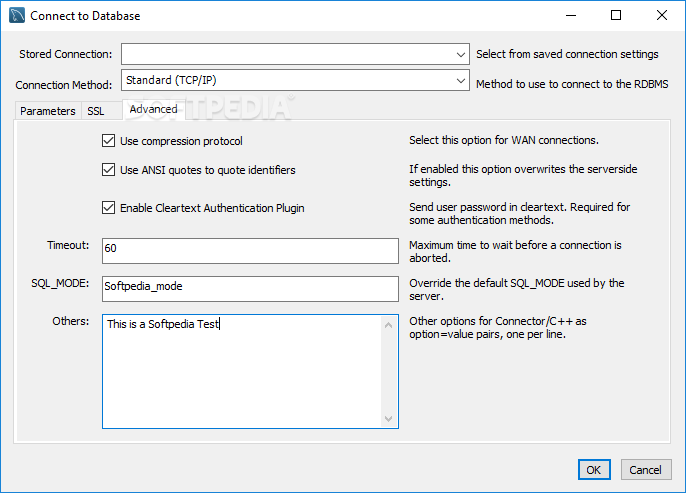686x493 pixels.
Task: Dismiss dialog with Cancel button
Action: [646, 470]
